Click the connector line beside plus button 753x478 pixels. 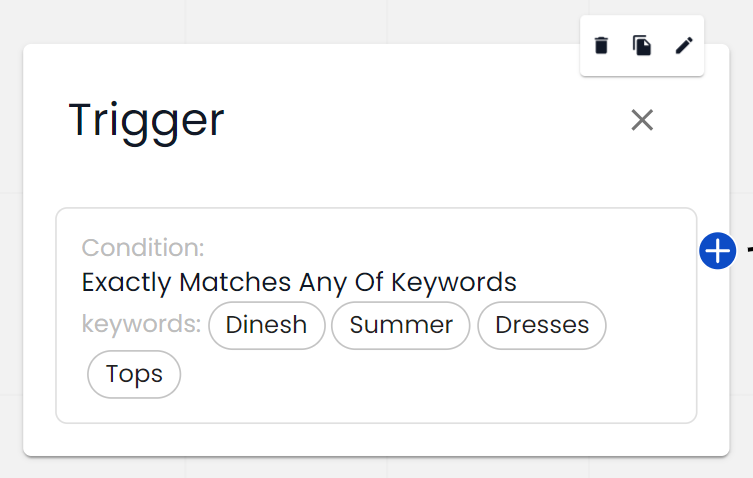(x=747, y=250)
